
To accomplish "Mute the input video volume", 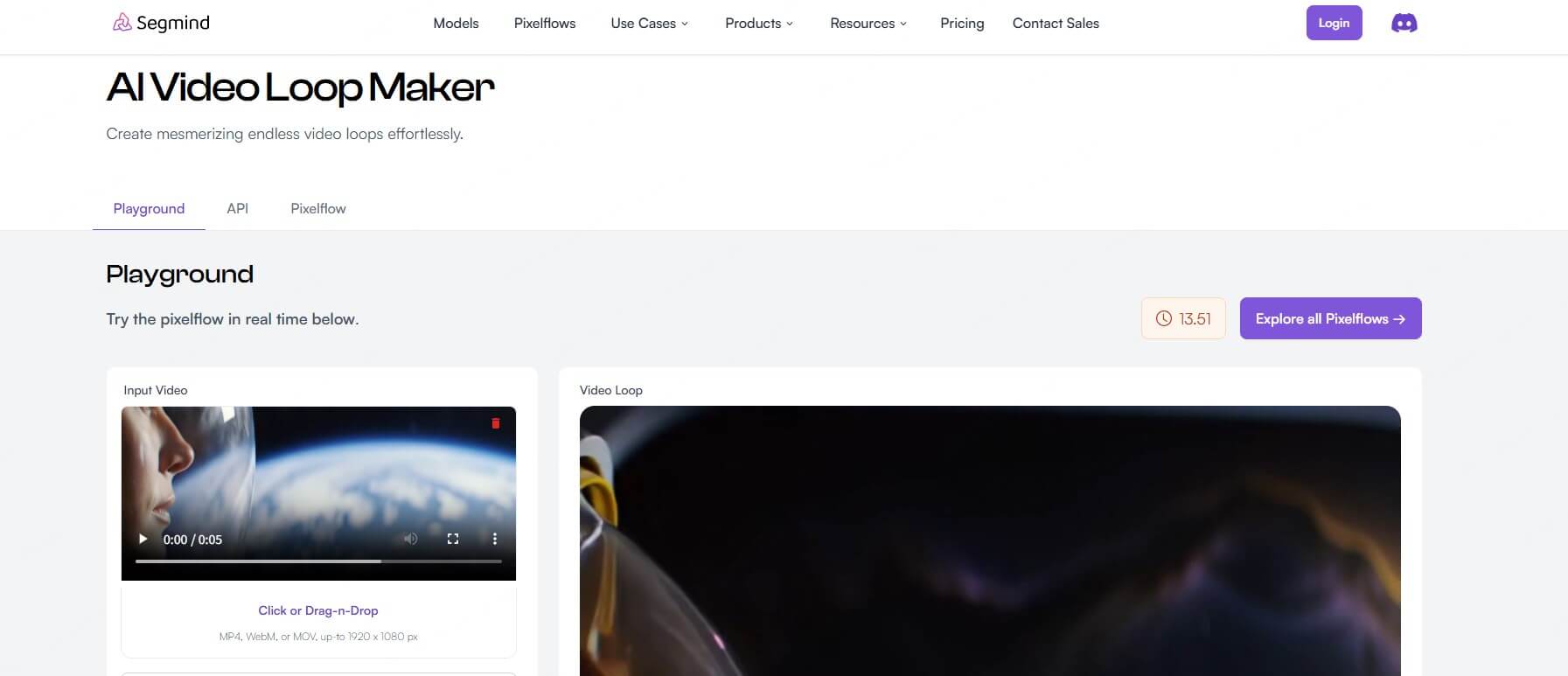I will [x=410, y=539].
